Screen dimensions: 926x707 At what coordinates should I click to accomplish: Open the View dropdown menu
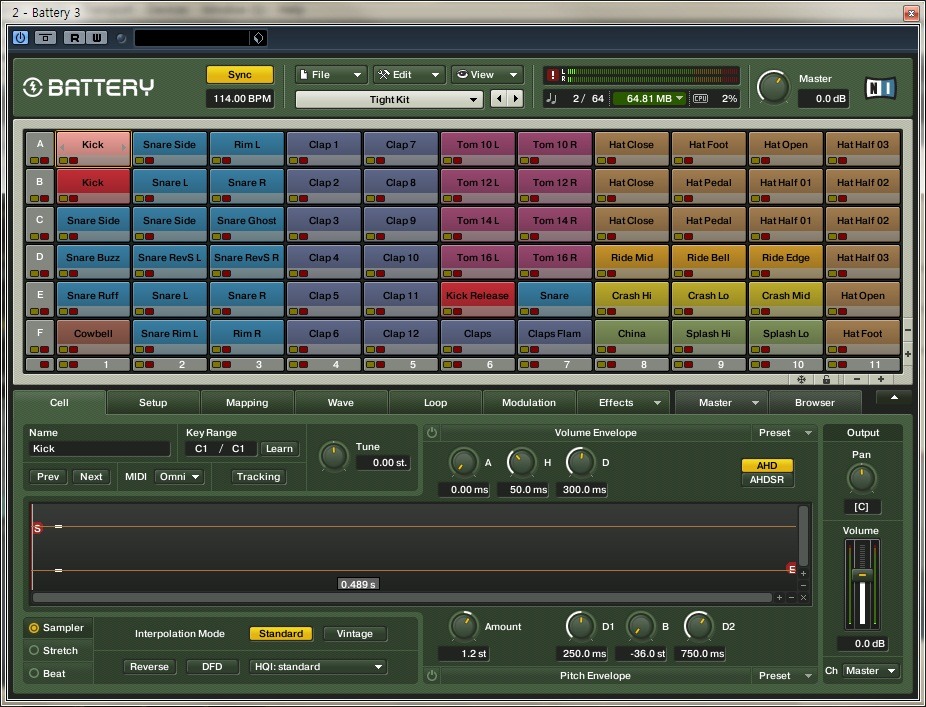[487, 74]
